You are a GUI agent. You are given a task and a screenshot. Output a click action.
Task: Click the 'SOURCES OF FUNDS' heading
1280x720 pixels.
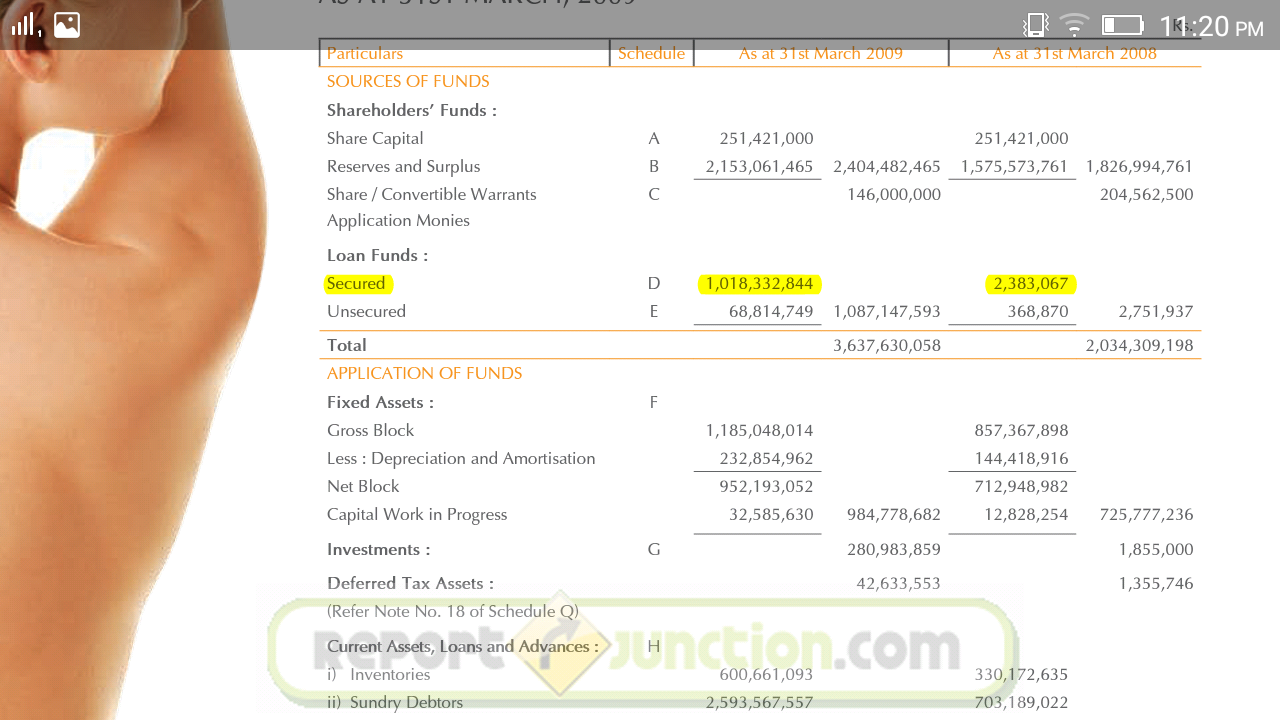[408, 81]
